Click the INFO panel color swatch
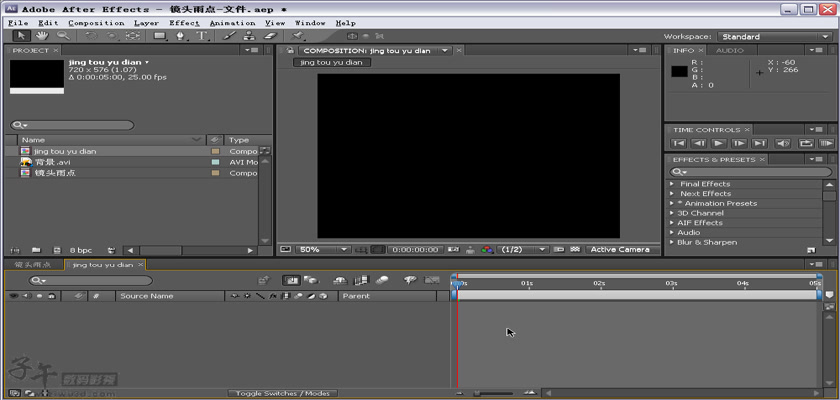This screenshot has width=840, height=400. [x=680, y=71]
